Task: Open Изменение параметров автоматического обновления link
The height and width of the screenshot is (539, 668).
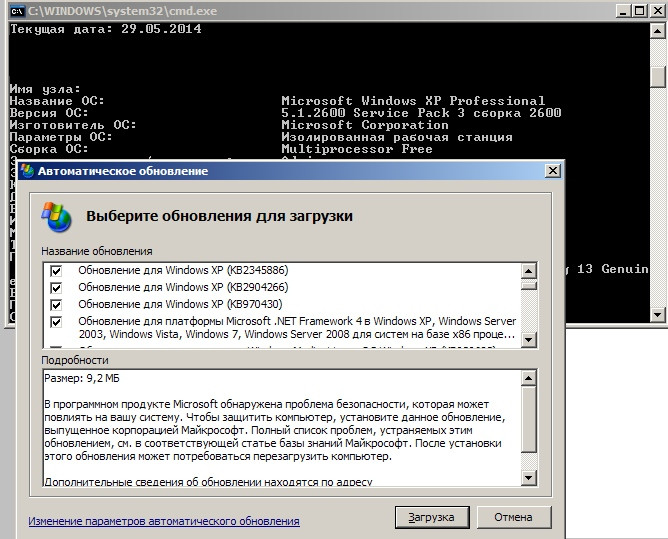Action: click(x=164, y=521)
